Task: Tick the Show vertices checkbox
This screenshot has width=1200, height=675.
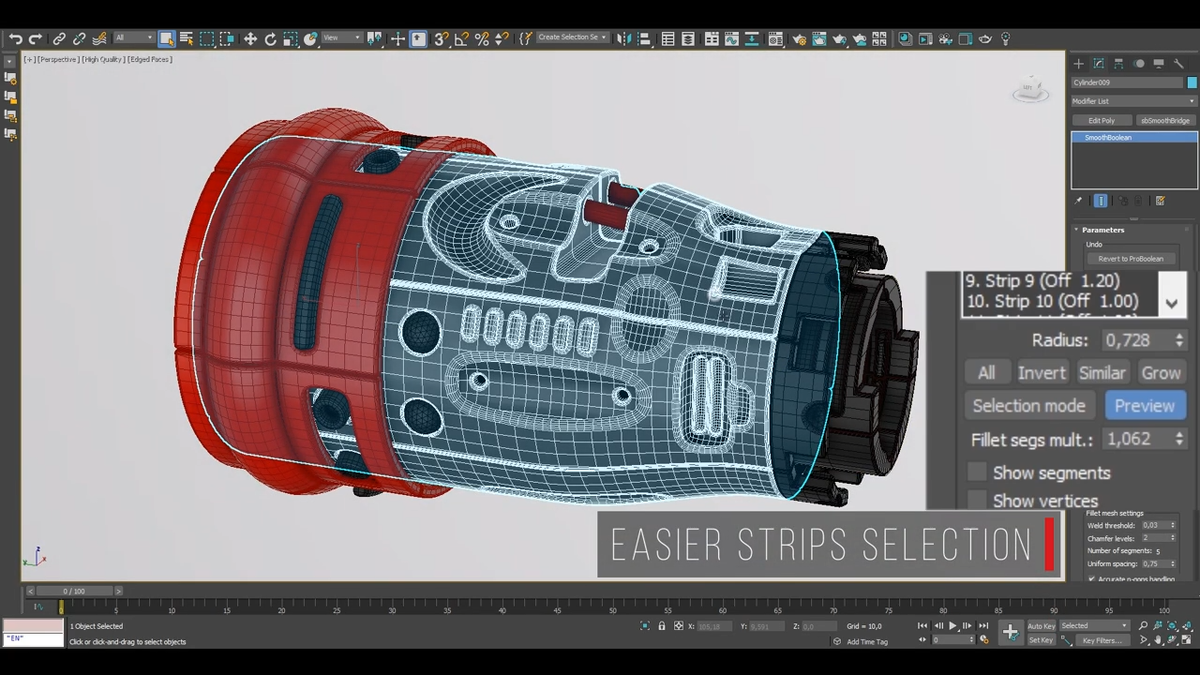Action: (977, 500)
